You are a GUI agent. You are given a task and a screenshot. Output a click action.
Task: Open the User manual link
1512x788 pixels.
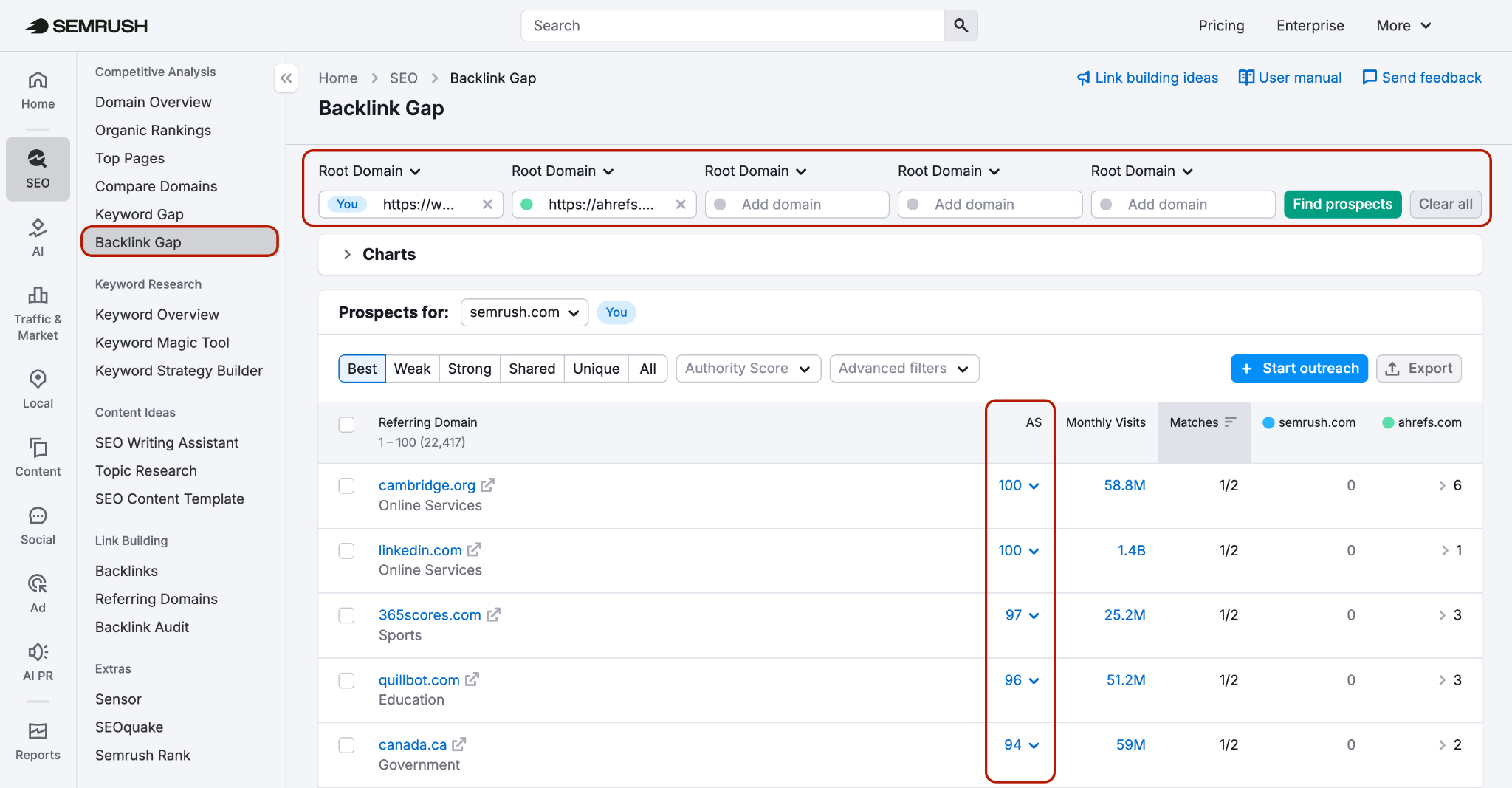(1290, 78)
